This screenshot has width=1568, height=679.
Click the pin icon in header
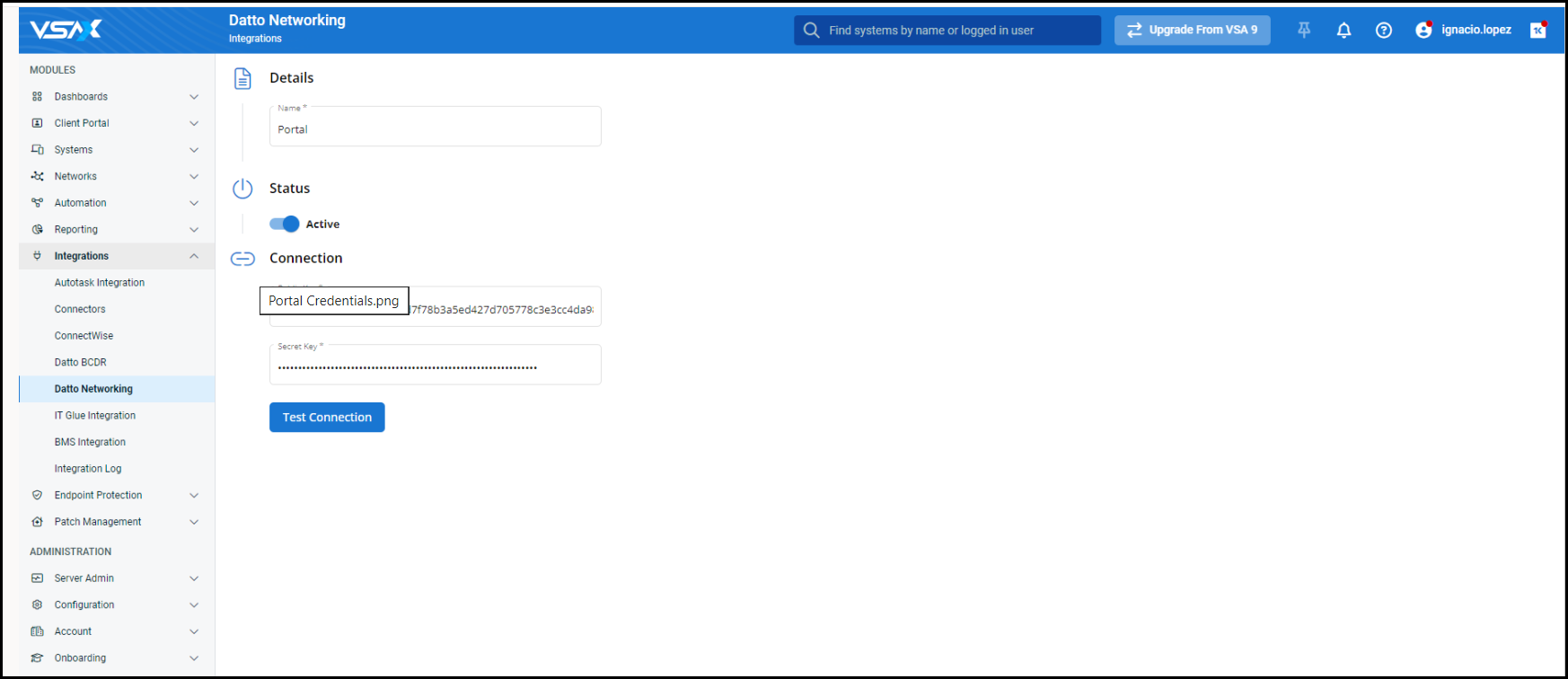point(1304,30)
